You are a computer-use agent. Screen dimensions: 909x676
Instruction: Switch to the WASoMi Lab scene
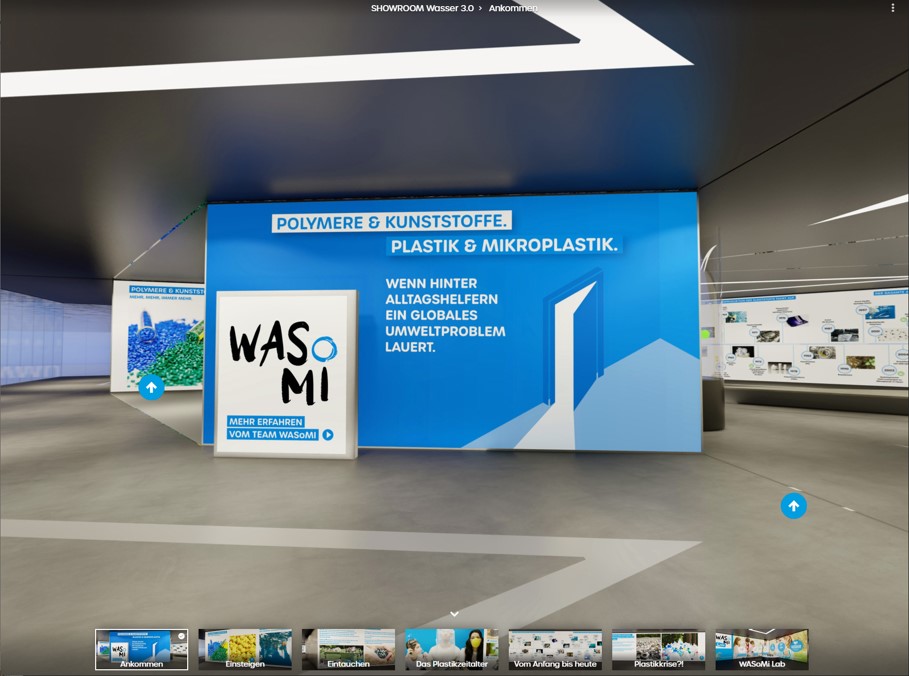pyautogui.click(x=762, y=649)
